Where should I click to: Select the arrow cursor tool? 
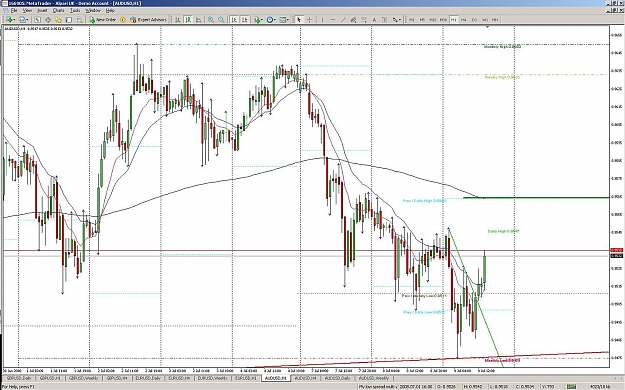[x=299, y=19]
